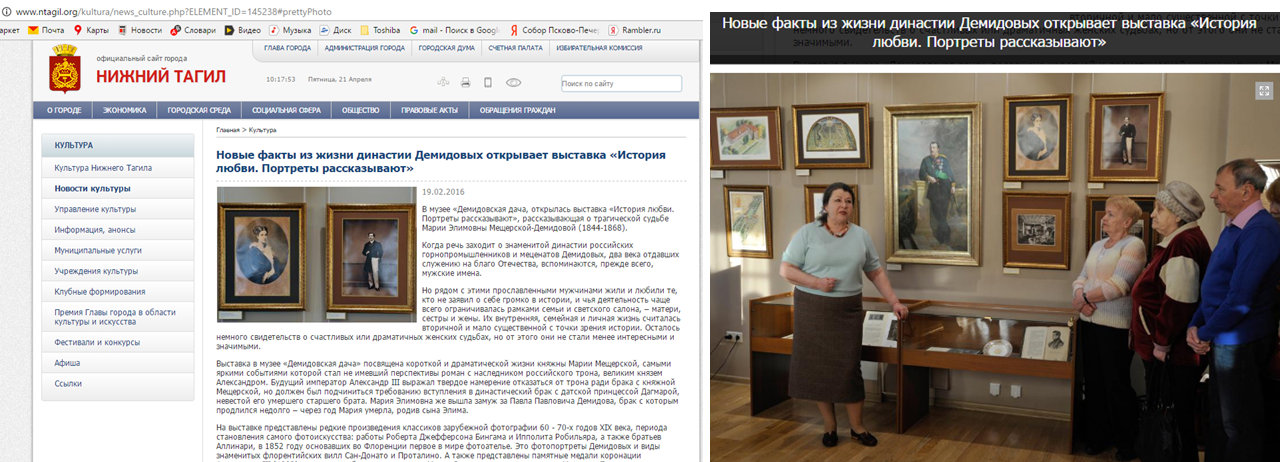Click the Пятница, 21 Апреля date text
Screen dimensions: 1280x462
pyautogui.click(x=342, y=79)
